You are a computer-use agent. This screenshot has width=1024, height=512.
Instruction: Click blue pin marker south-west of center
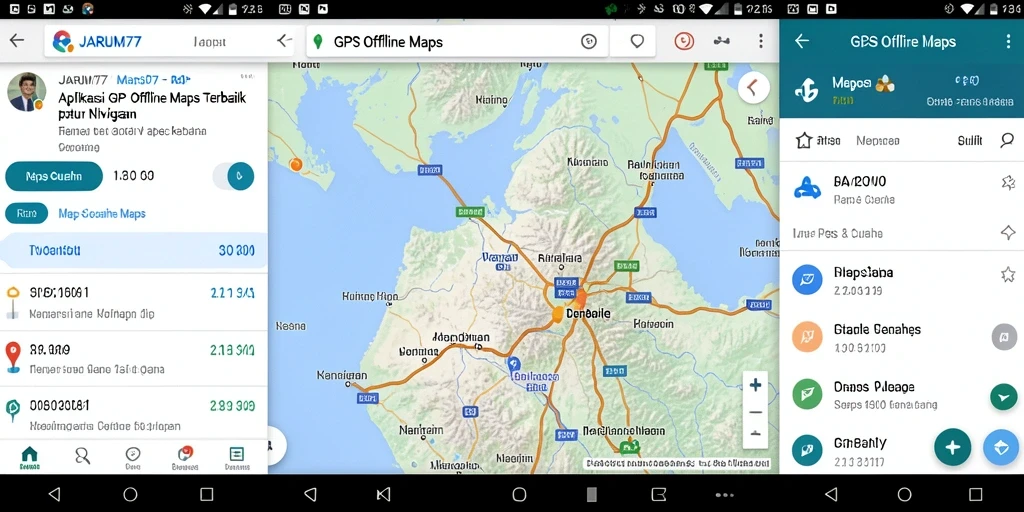pos(513,366)
